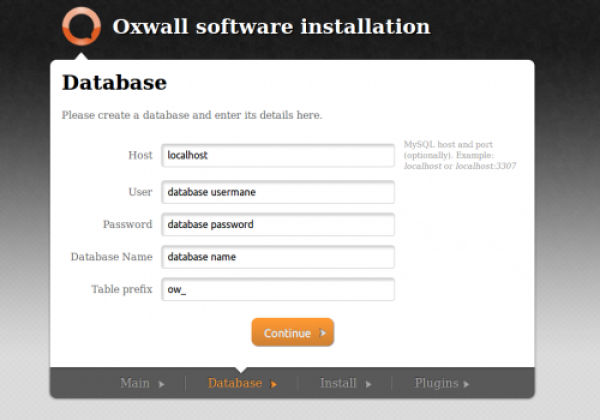Click the 'User' field label
Screen dimensions: 600x420
click(140, 192)
